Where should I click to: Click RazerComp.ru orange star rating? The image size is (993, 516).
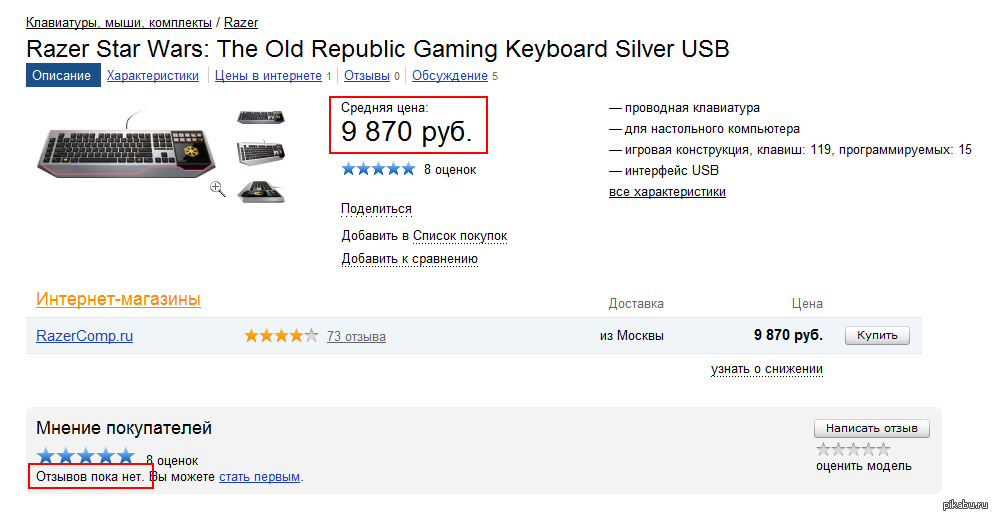click(x=281, y=336)
